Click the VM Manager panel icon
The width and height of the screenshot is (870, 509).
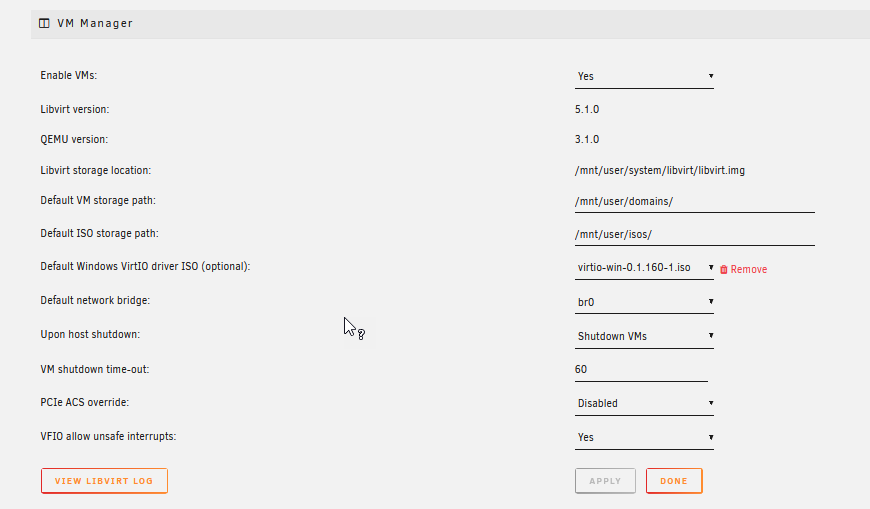tap(44, 23)
